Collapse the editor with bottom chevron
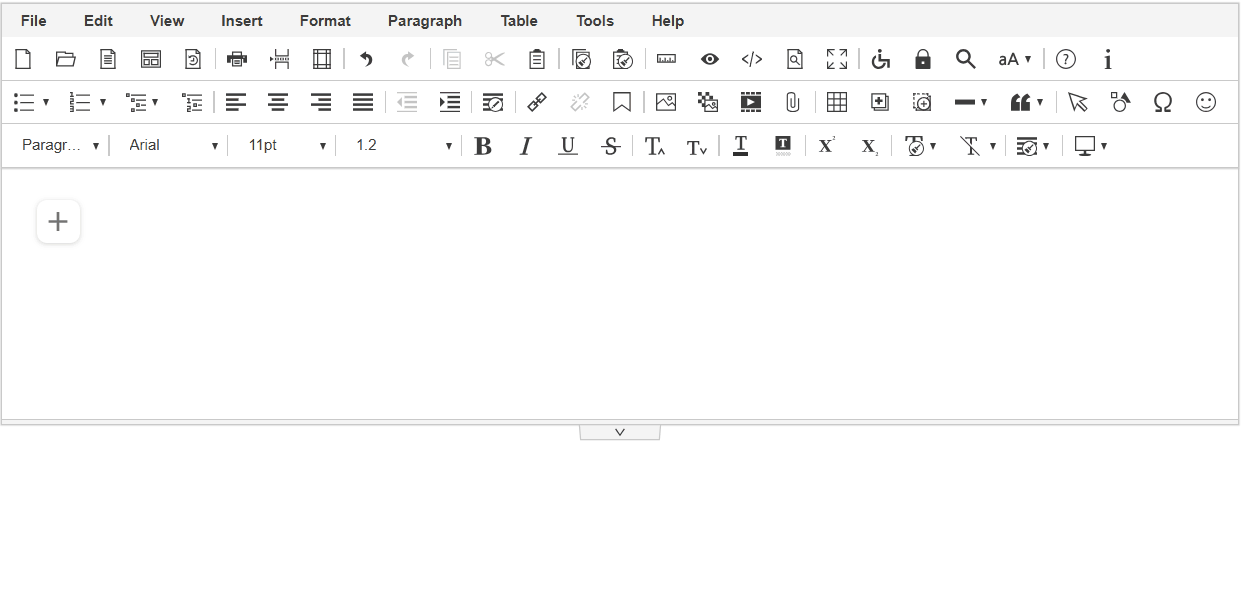The width and height of the screenshot is (1241, 611). [620, 432]
